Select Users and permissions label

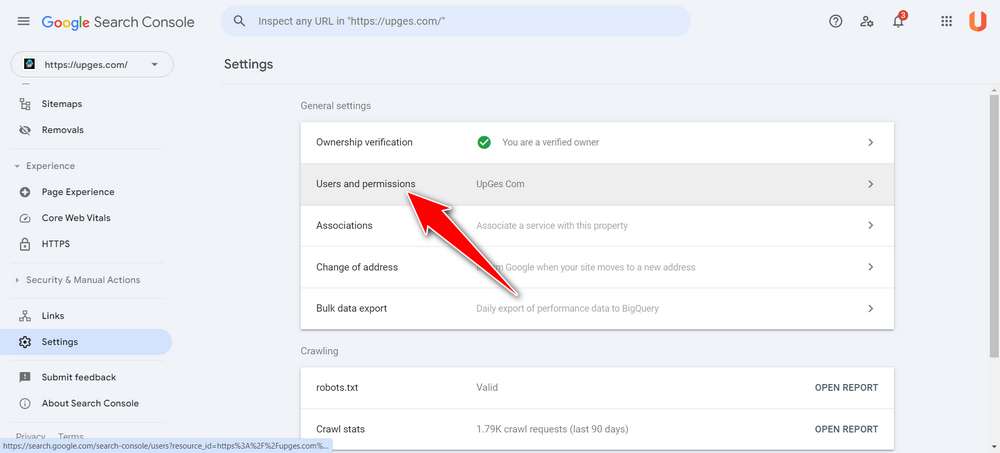[365, 184]
